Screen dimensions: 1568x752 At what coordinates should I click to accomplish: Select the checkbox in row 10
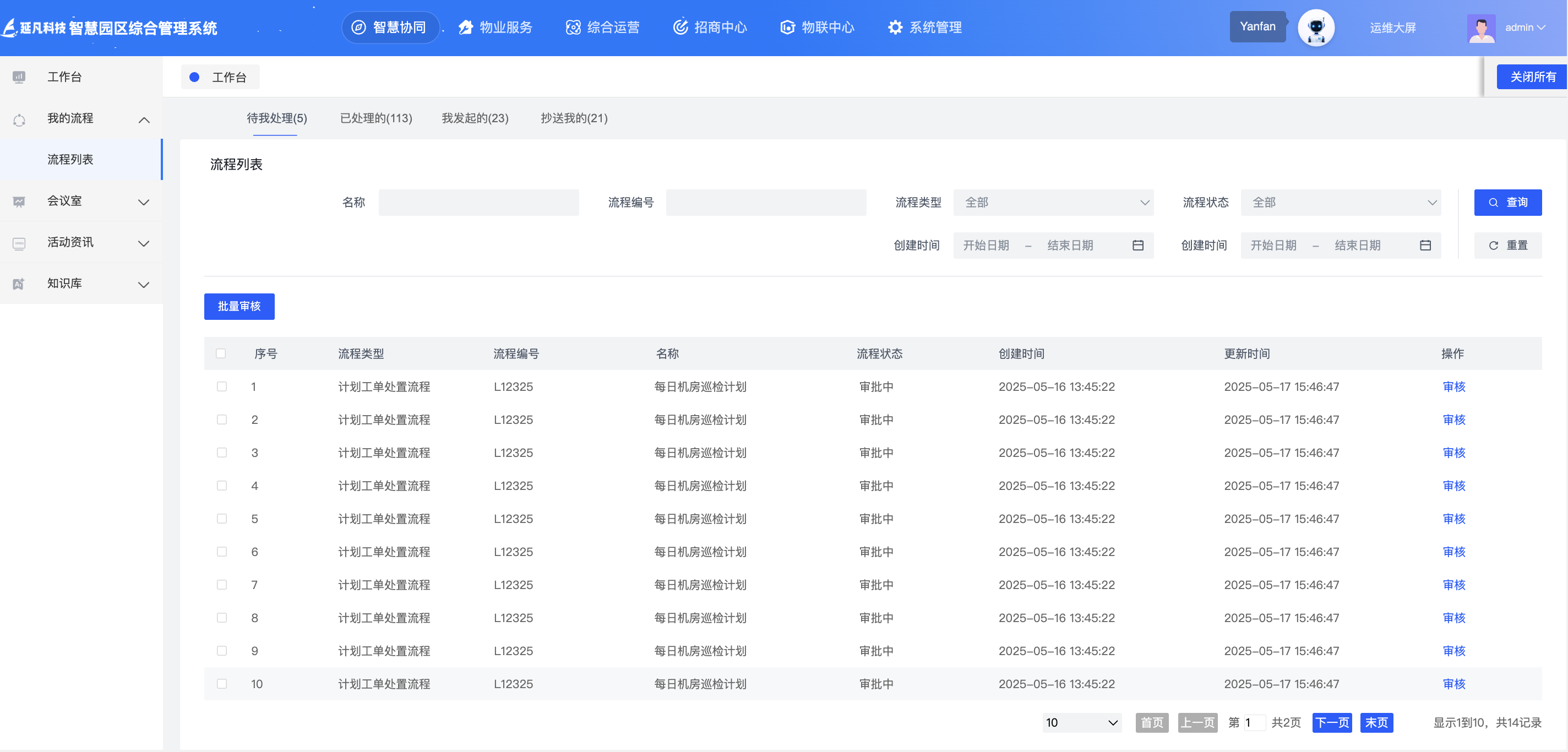point(221,684)
